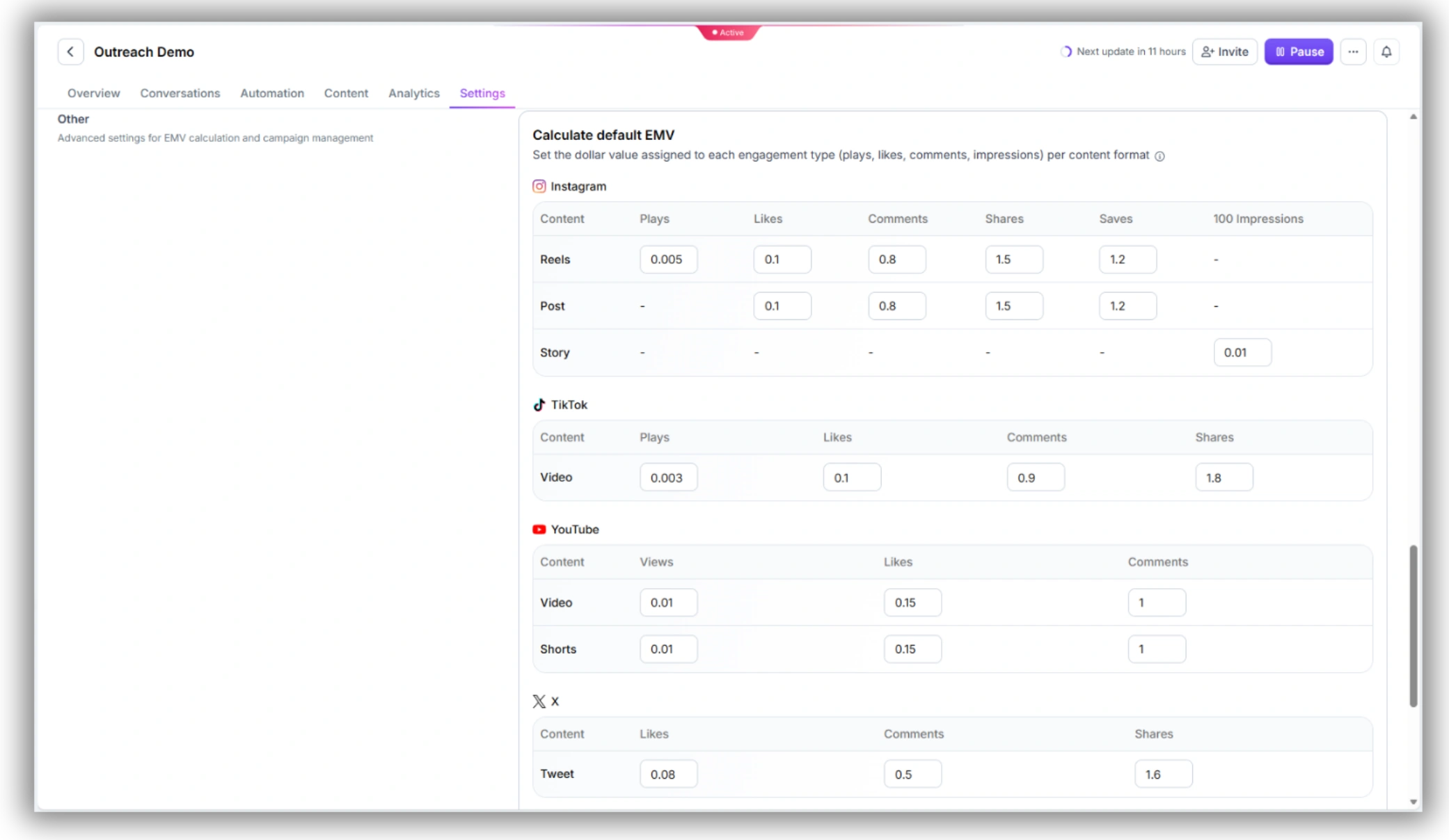The height and width of the screenshot is (840, 1449).
Task: Click the 'Story' row label
Action: 555,353
